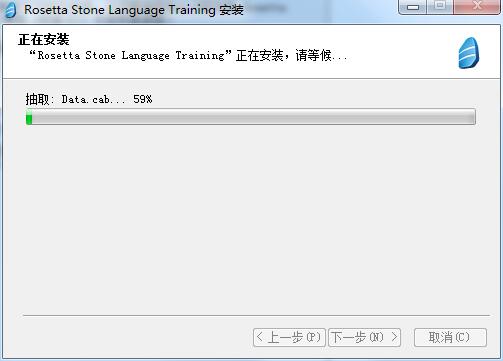Click the 59% extraction percentage text
This screenshot has height=361, width=503.
(143, 99)
